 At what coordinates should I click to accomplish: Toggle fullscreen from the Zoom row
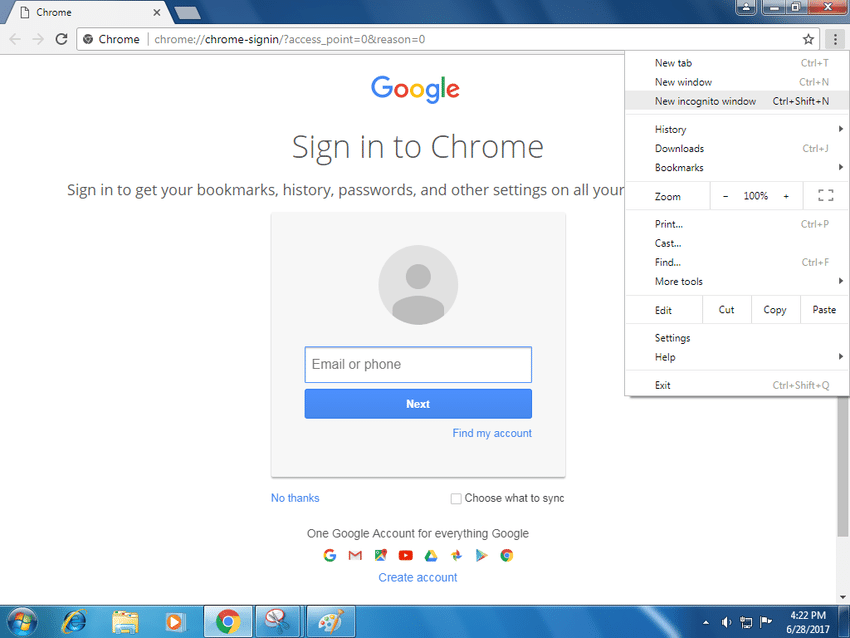pyautogui.click(x=826, y=196)
